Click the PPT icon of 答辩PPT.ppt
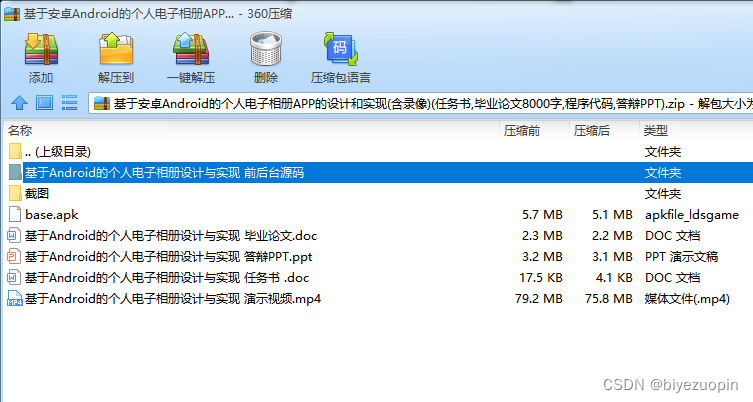 (14, 256)
